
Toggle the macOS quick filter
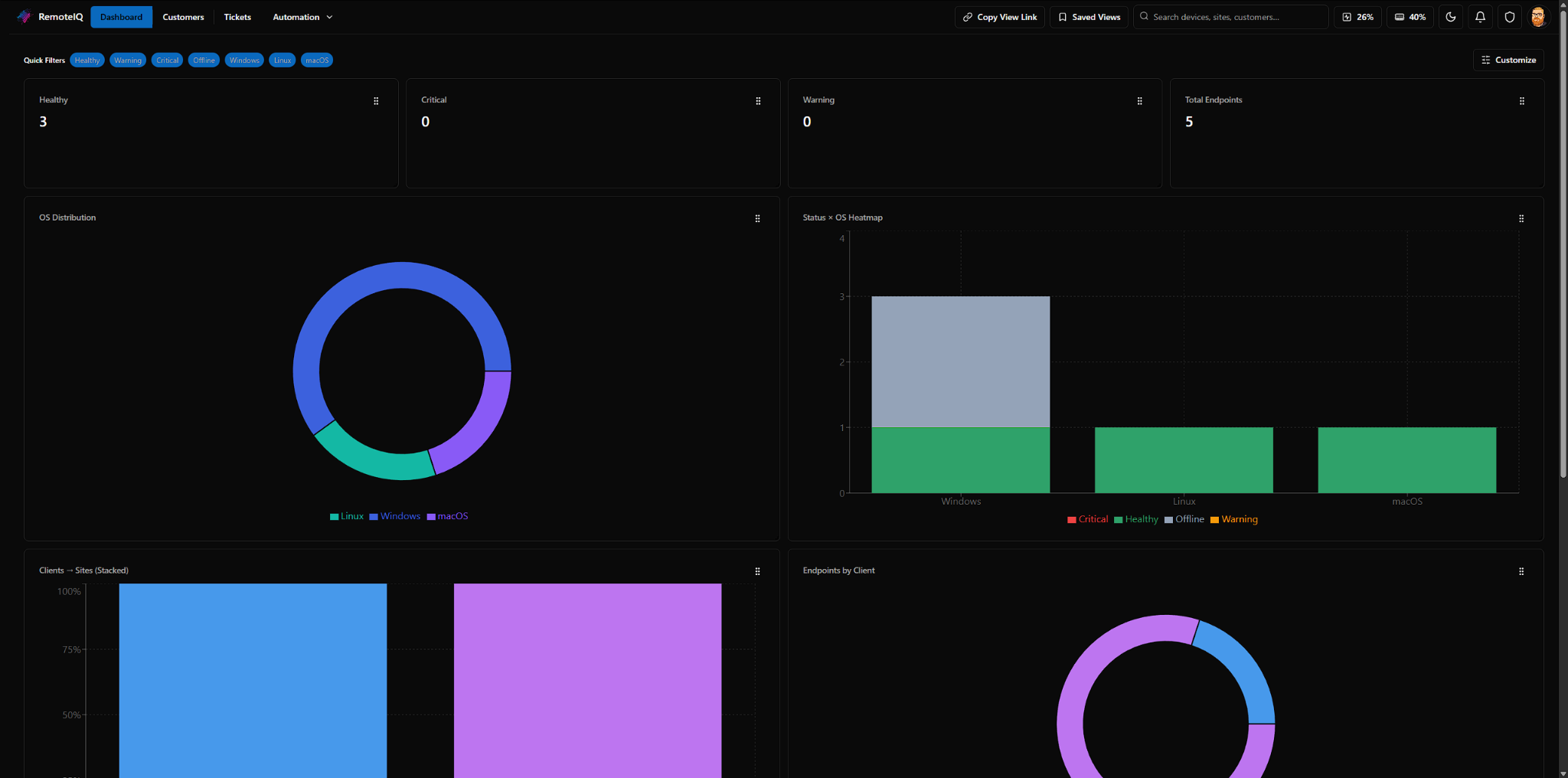(x=316, y=60)
